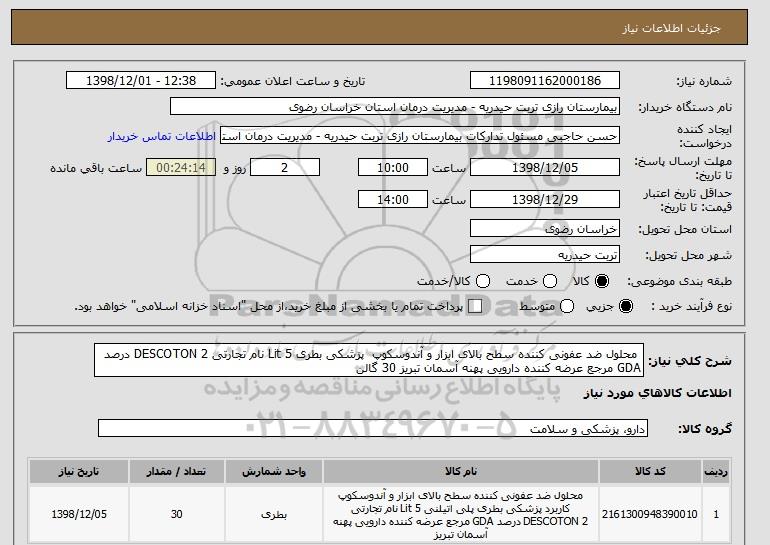The width and height of the screenshot is (770, 545).
Task: Click product code 2161300948390010 cell
Action: click(650, 514)
